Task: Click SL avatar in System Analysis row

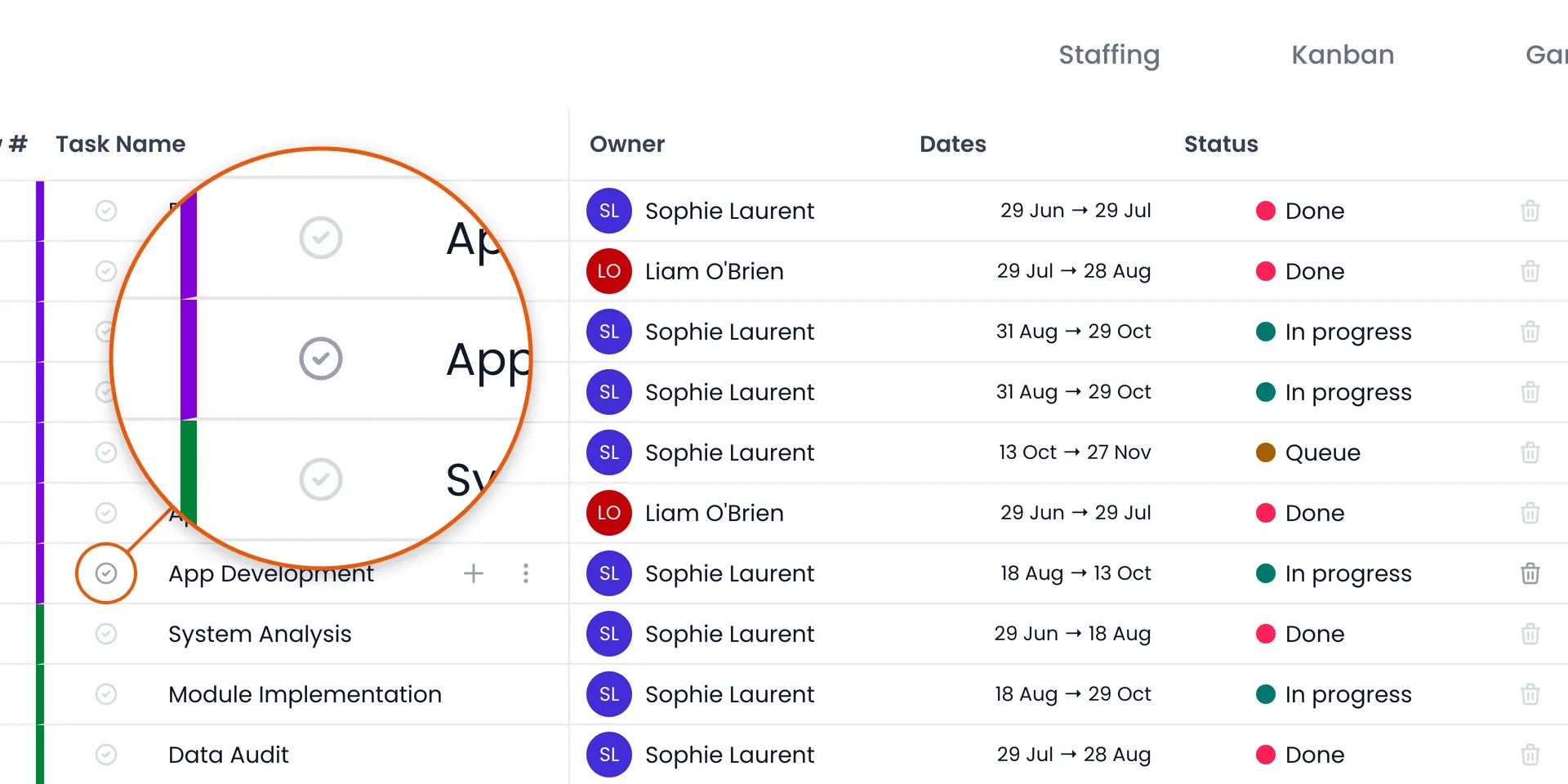Action: (609, 634)
